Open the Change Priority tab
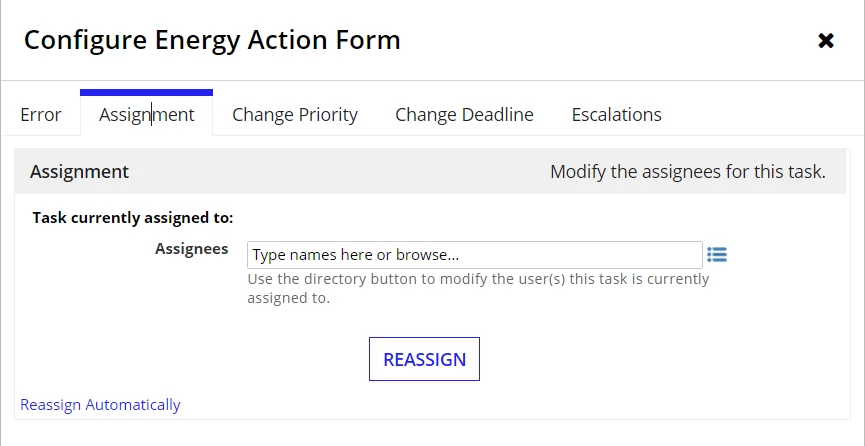The image size is (865, 446). pyautogui.click(x=295, y=114)
